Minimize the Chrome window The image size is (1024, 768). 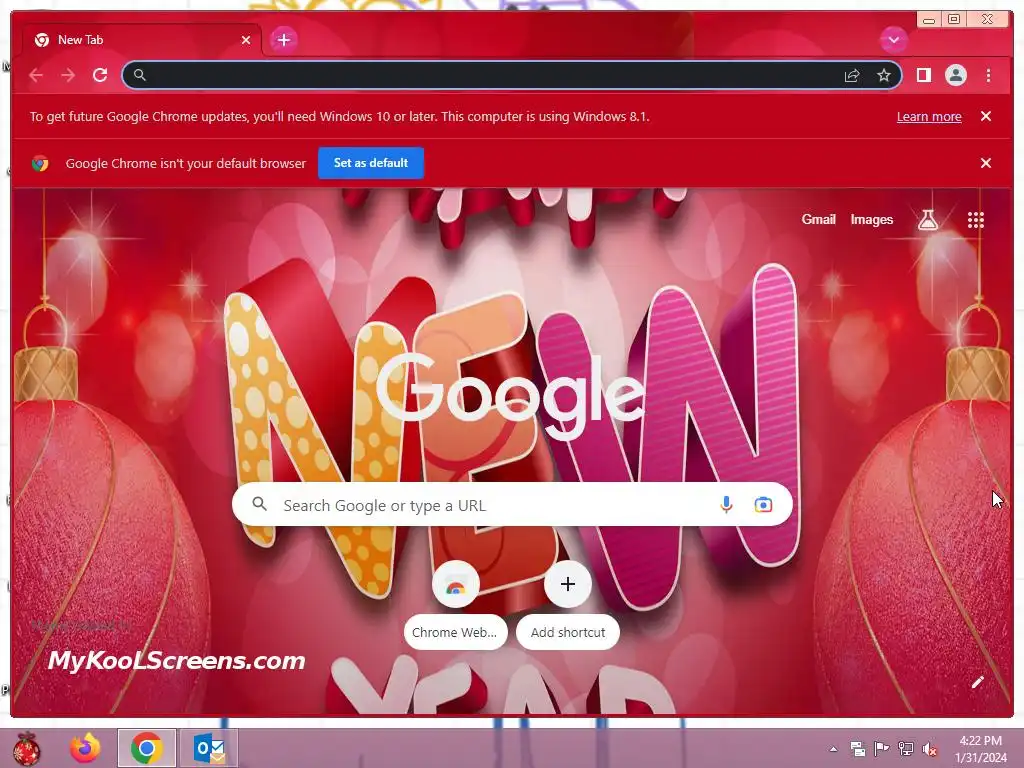click(x=929, y=20)
